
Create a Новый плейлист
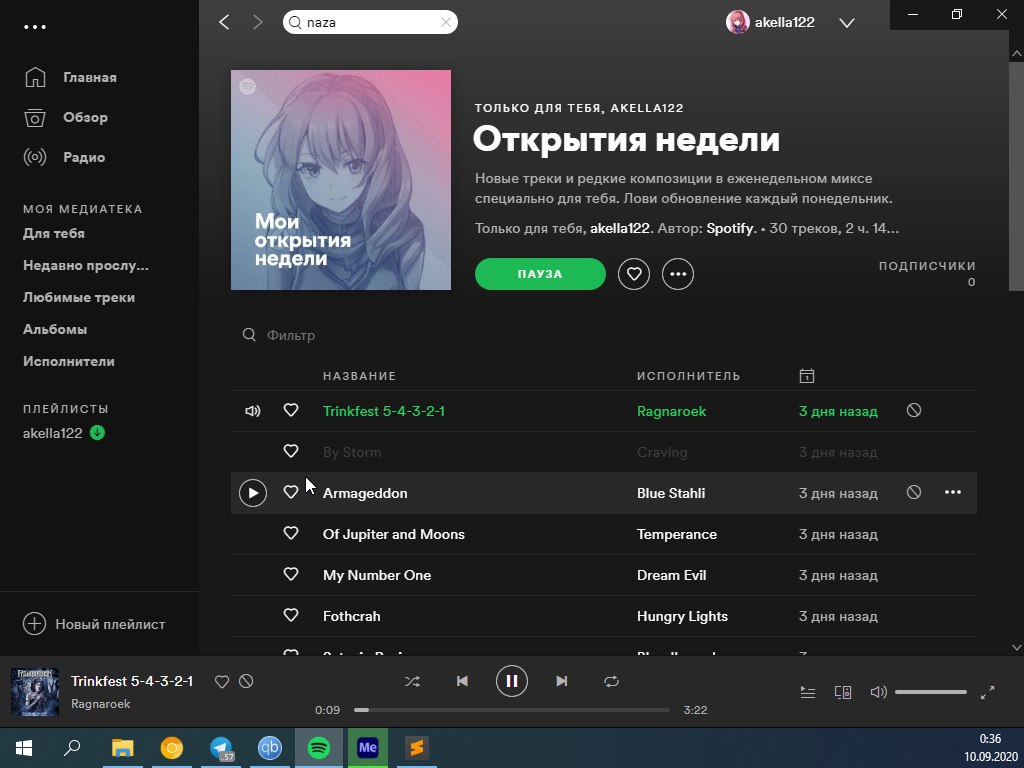[x=94, y=624]
